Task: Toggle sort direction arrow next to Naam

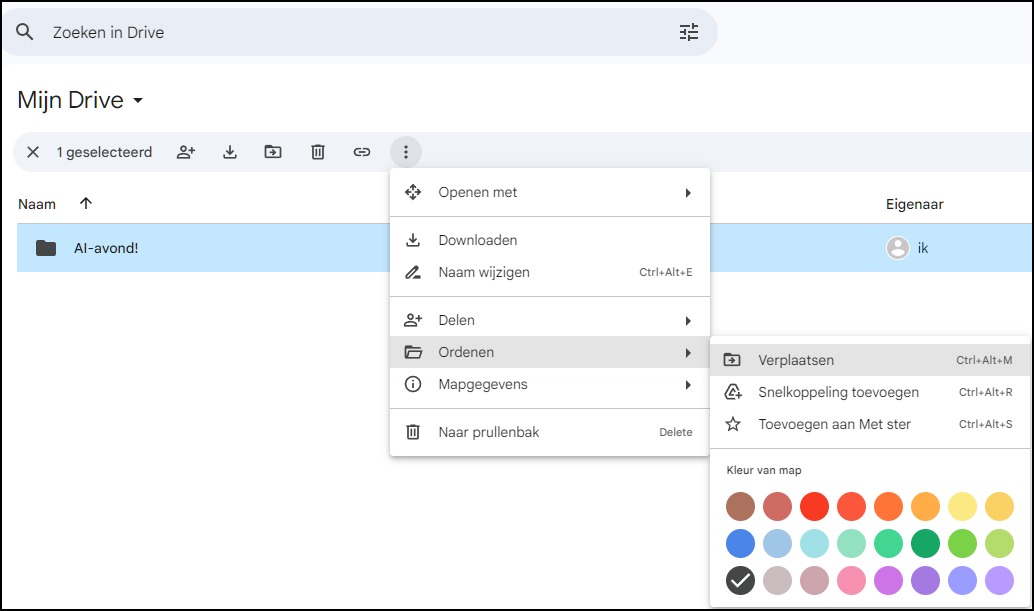Action: (x=86, y=203)
